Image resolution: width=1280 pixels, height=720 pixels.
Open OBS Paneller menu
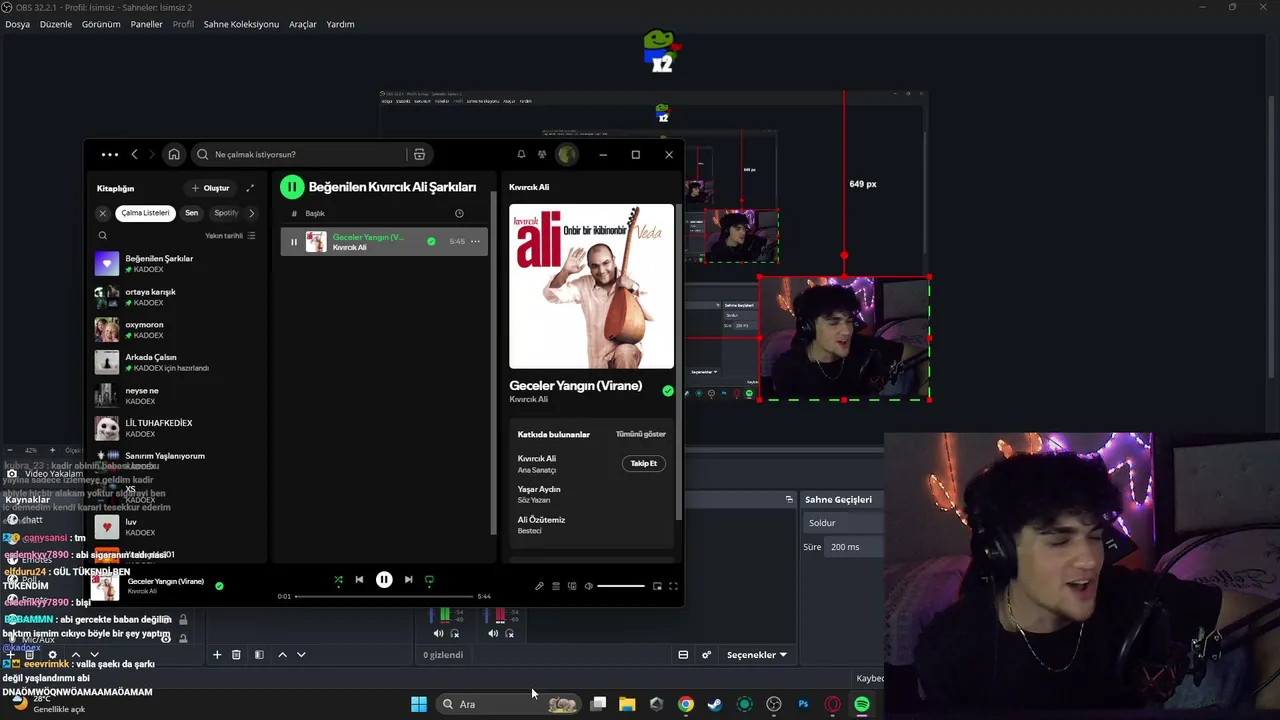[x=146, y=24]
